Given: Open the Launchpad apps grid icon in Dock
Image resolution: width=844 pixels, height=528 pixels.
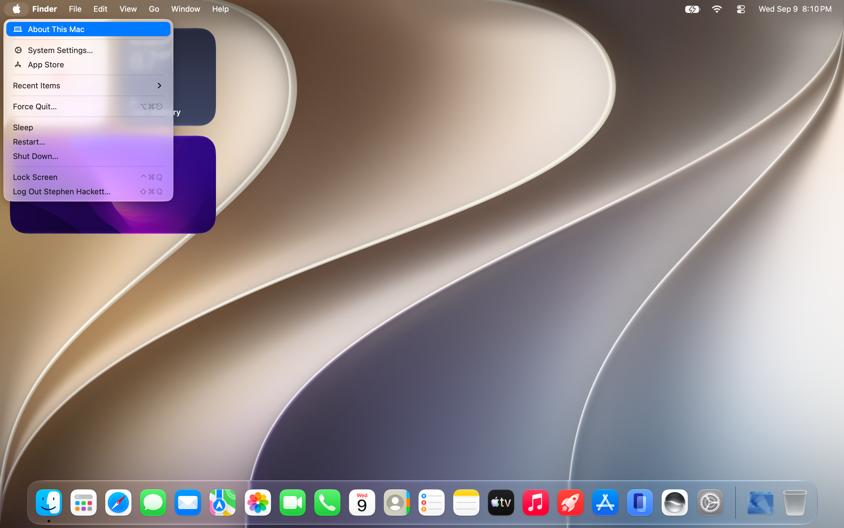Looking at the screenshot, I should [x=83, y=503].
